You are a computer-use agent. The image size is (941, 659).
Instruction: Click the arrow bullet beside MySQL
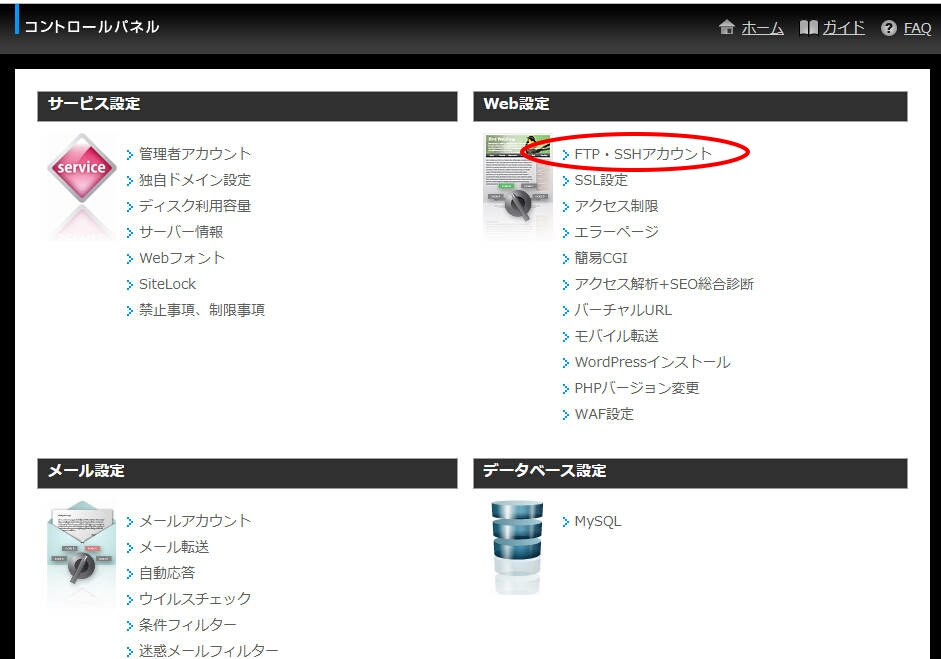point(565,522)
